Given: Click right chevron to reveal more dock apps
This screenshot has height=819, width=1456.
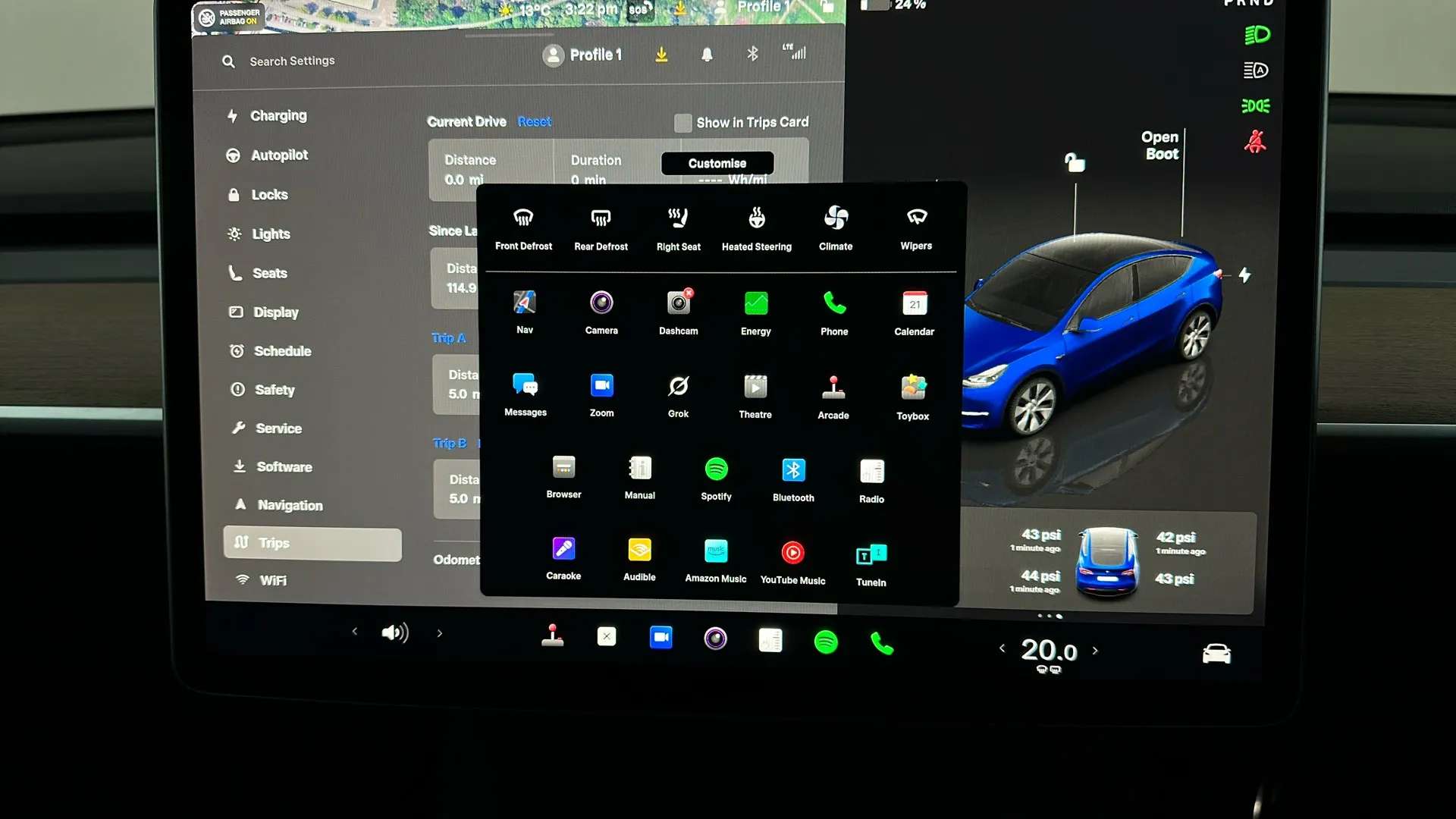Looking at the screenshot, I should point(440,632).
